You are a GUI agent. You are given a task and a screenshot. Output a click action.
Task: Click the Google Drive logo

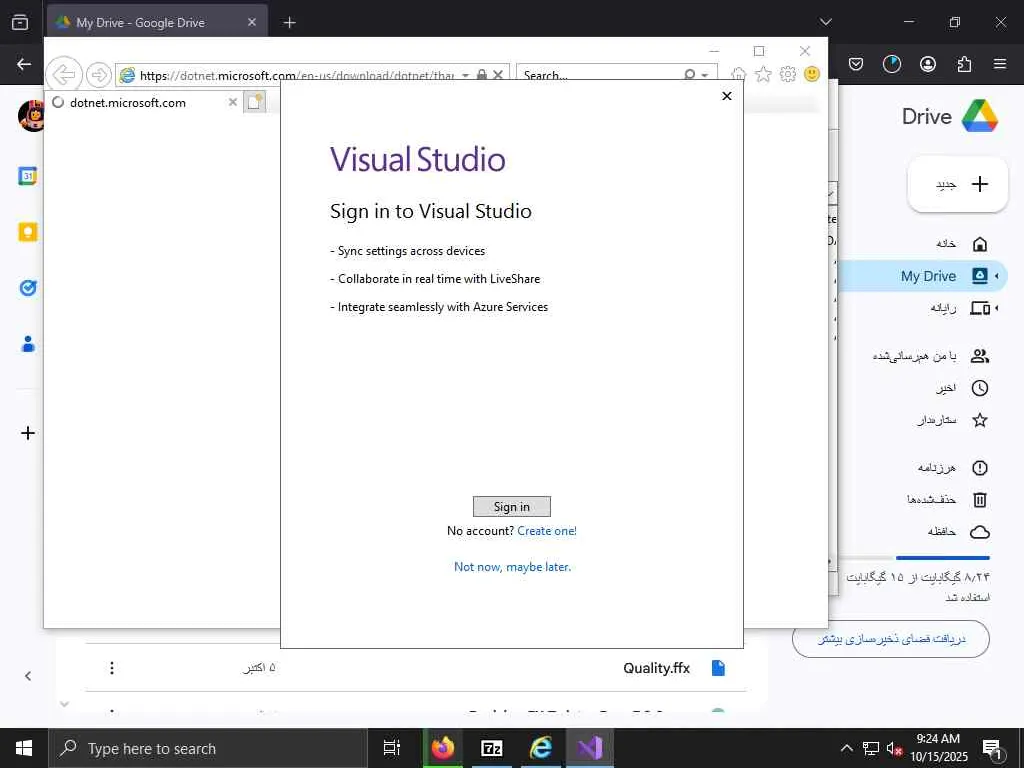pos(980,116)
